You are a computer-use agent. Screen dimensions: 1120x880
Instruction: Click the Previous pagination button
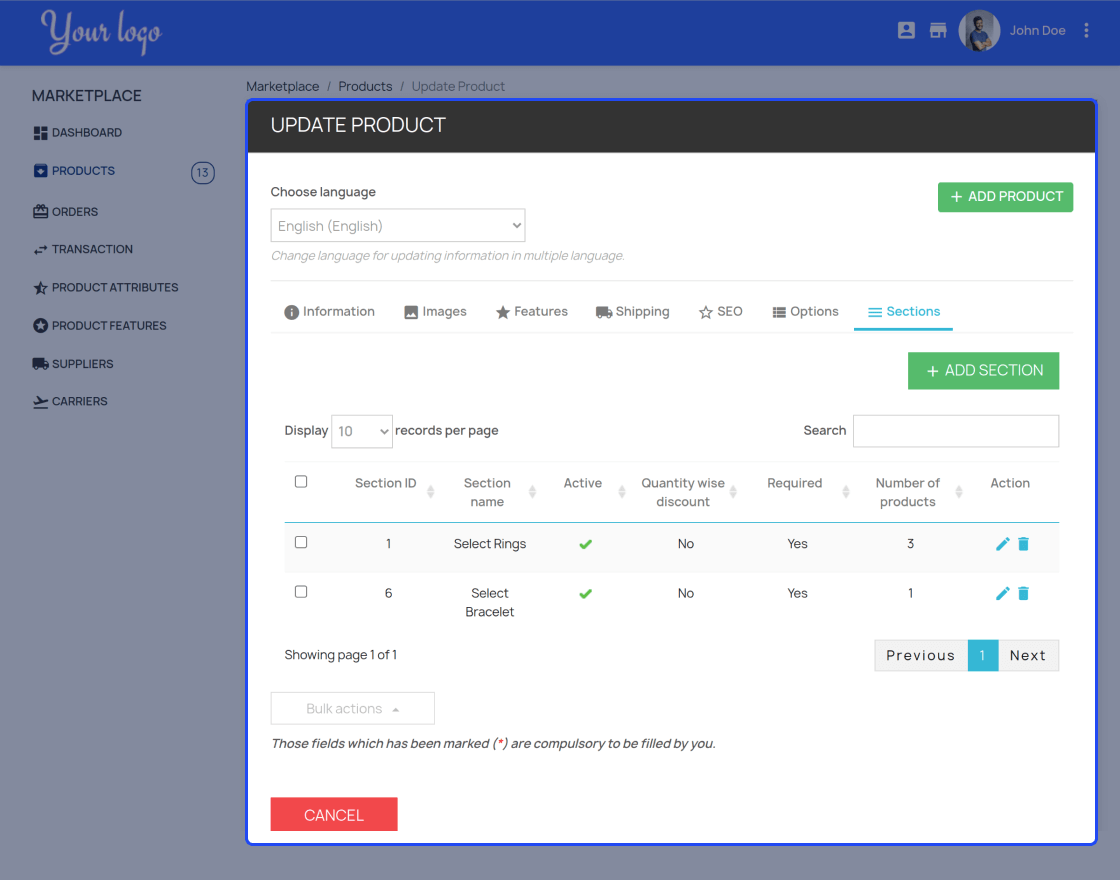point(921,656)
